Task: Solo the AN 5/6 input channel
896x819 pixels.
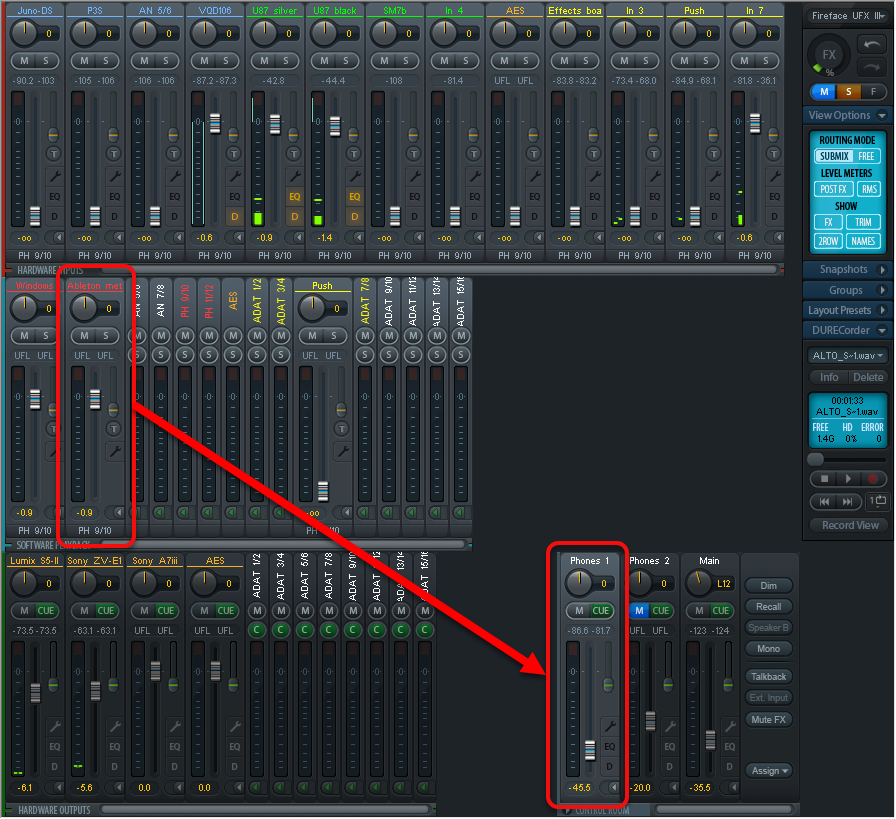Action: 166,60
